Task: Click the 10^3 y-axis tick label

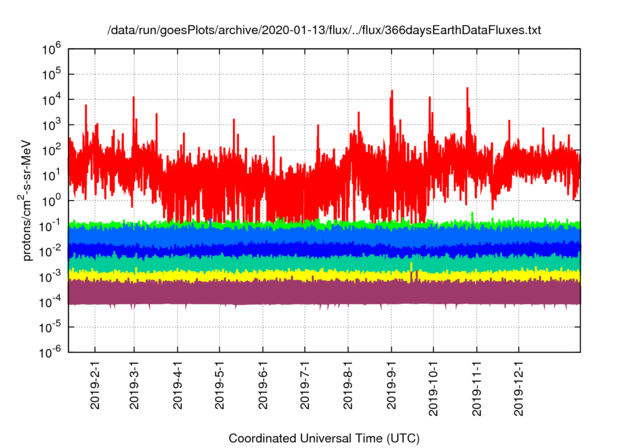Action: coord(51,125)
